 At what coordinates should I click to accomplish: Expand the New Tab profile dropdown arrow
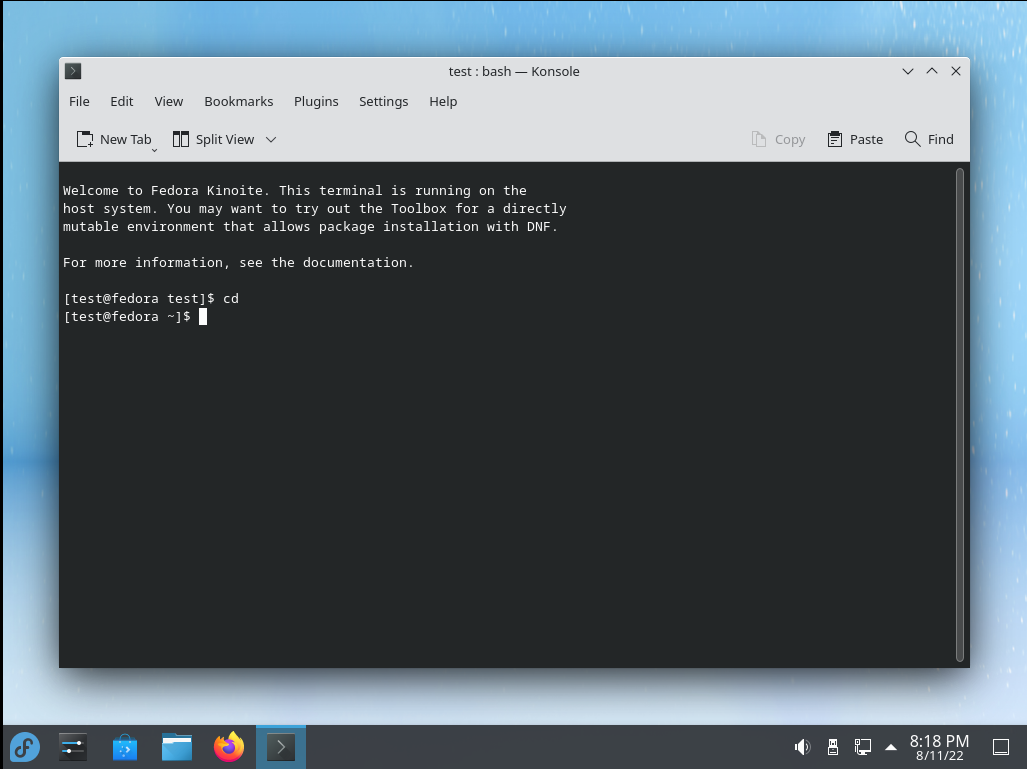pos(155,150)
